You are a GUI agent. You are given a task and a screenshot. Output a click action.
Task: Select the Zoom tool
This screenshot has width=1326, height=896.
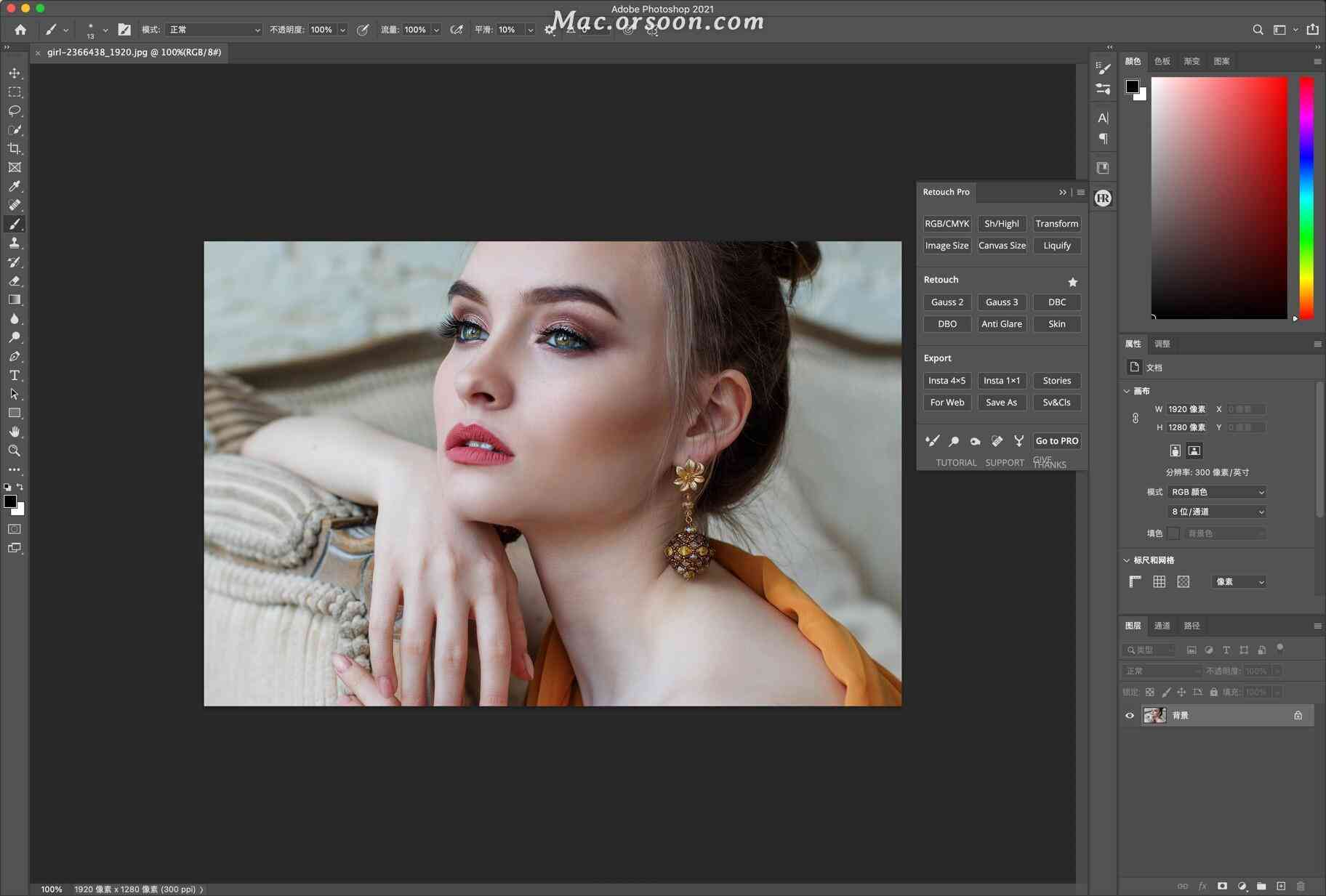(15, 451)
